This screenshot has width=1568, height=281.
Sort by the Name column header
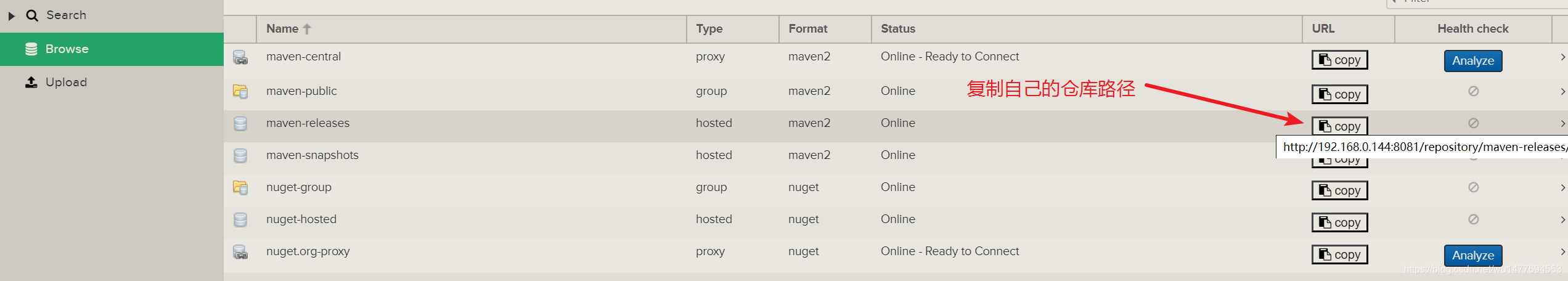tap(472, 29)
